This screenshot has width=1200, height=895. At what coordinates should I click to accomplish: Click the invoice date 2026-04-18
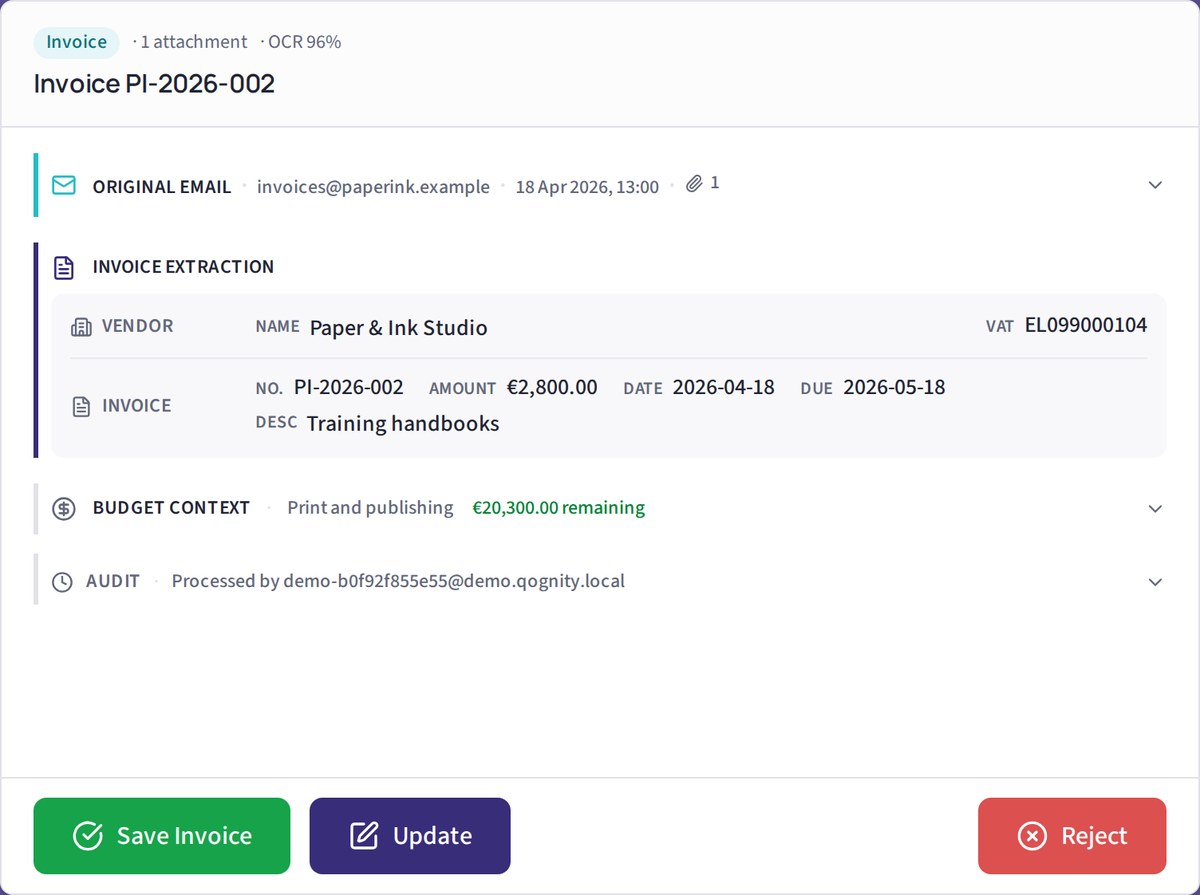[724, 387]
